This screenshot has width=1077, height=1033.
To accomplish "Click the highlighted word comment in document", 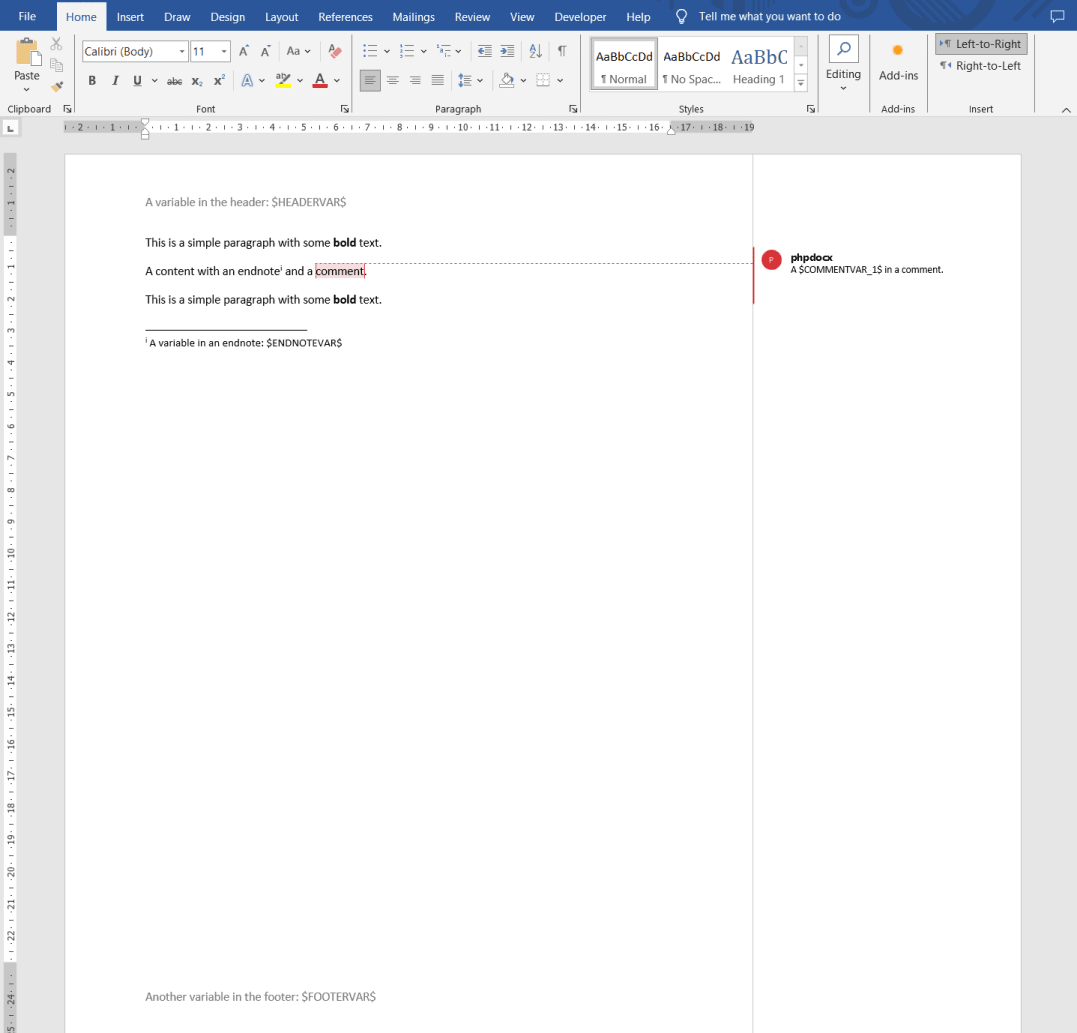I will point(339,271).
